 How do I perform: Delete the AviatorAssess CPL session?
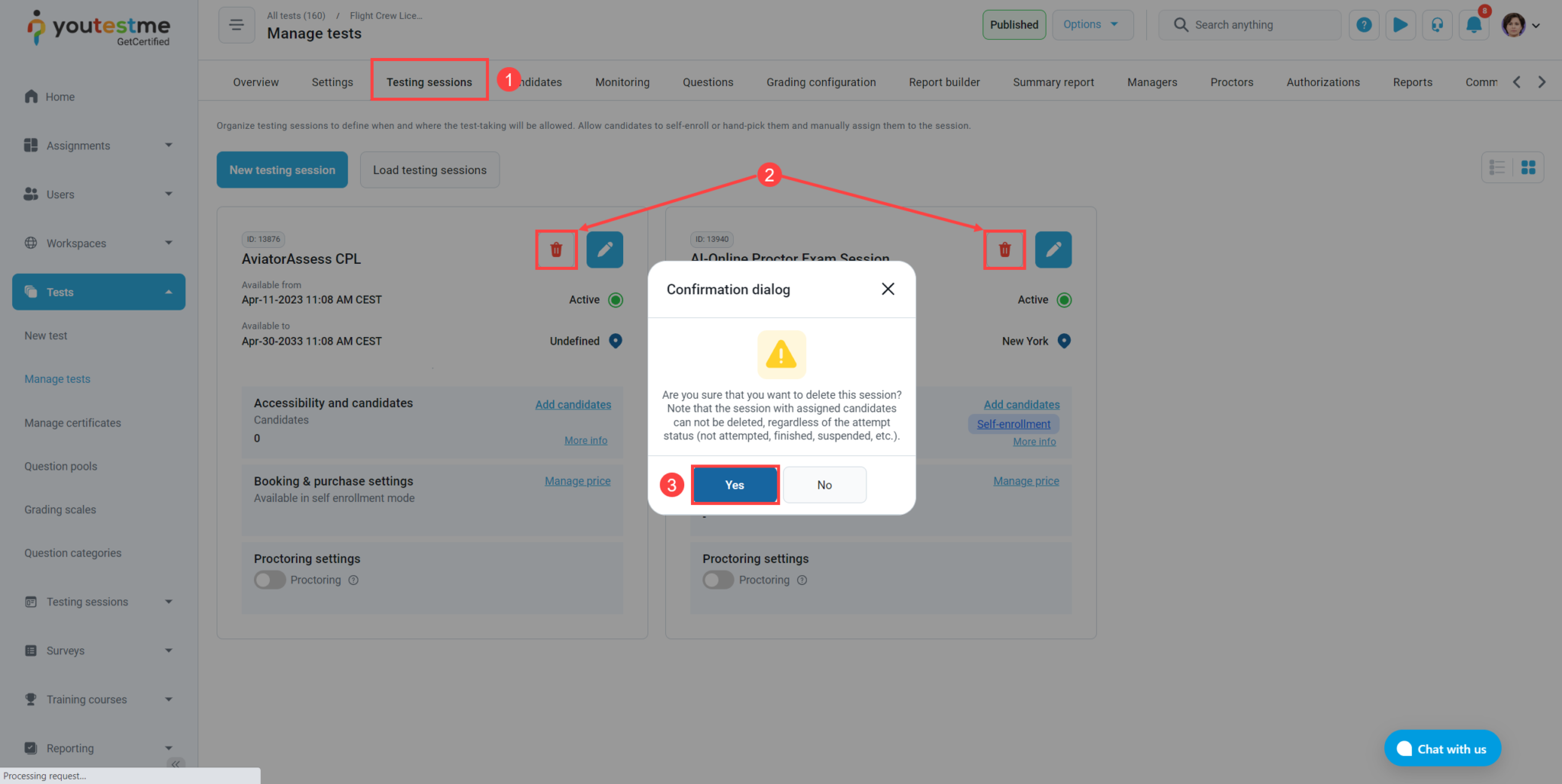[x=556, y=249]
